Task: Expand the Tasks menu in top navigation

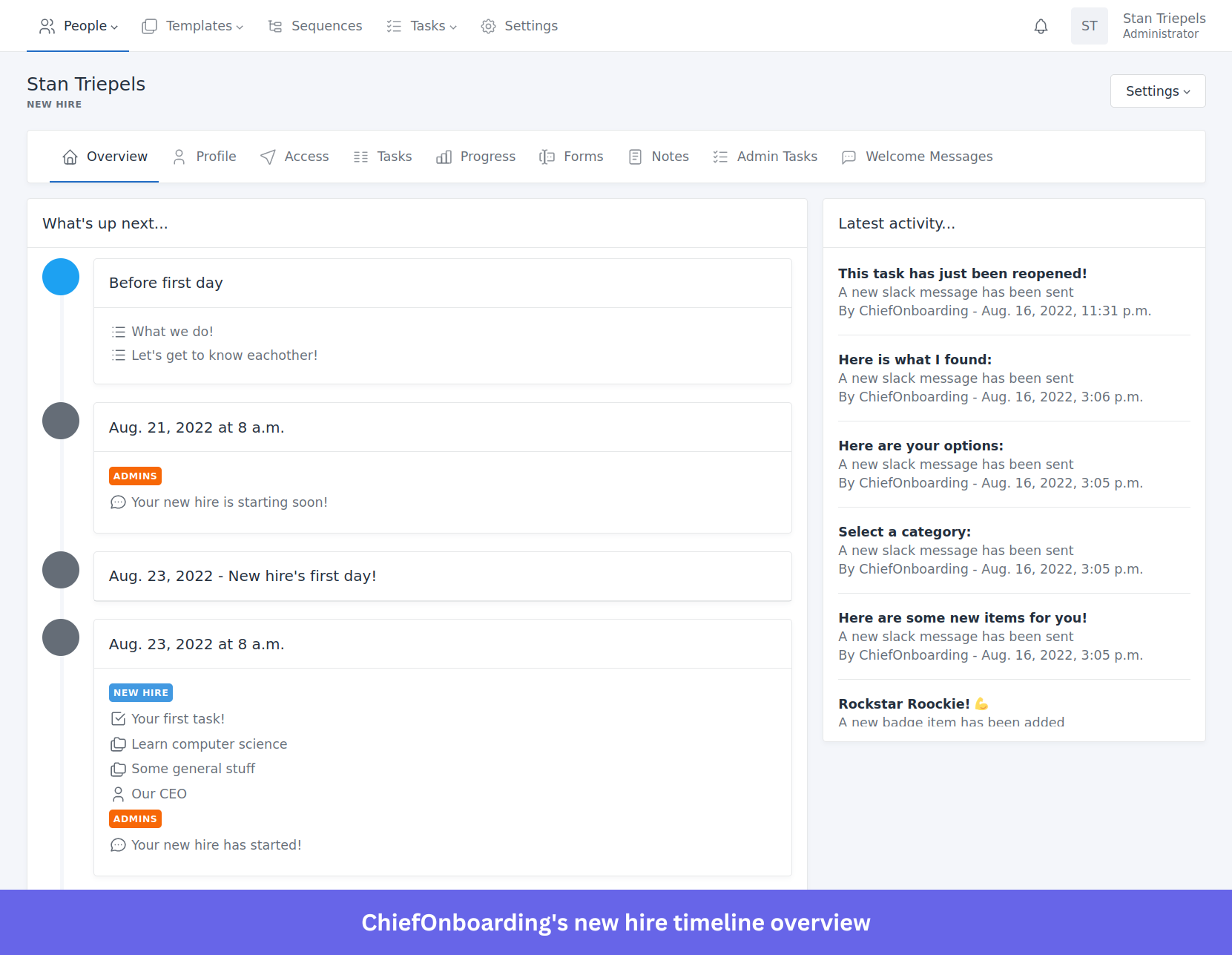Action: (421, 26)
